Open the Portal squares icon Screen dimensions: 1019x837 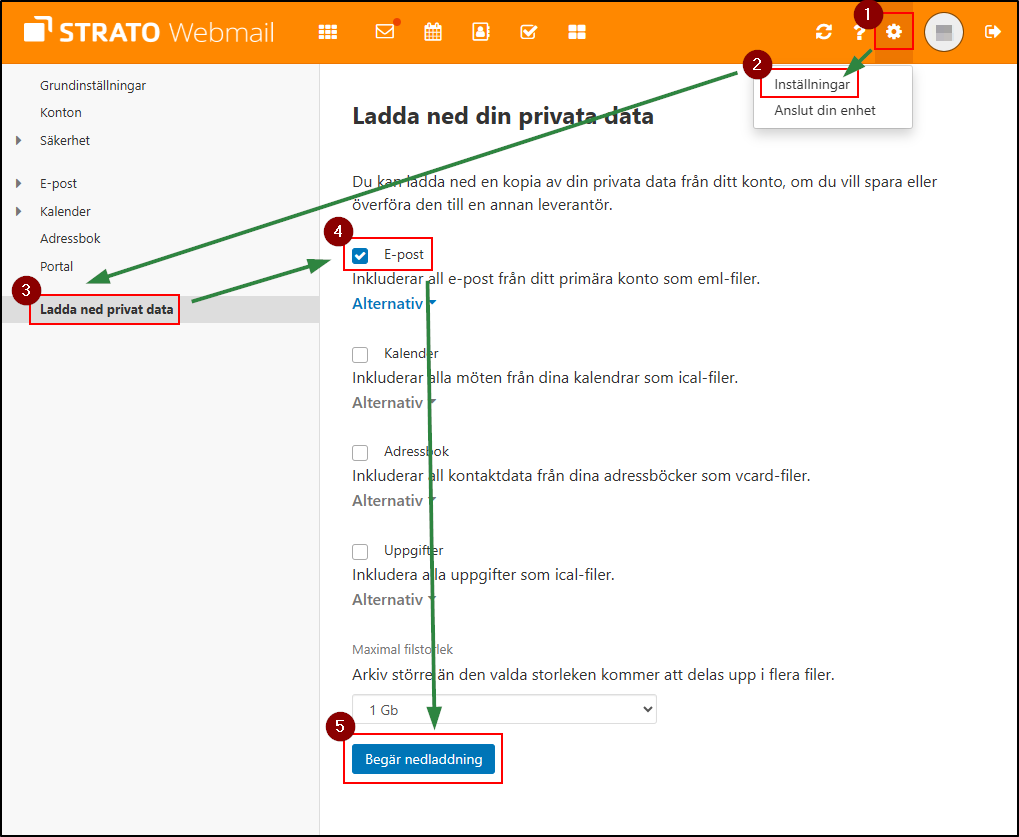[x=577, y=31]
